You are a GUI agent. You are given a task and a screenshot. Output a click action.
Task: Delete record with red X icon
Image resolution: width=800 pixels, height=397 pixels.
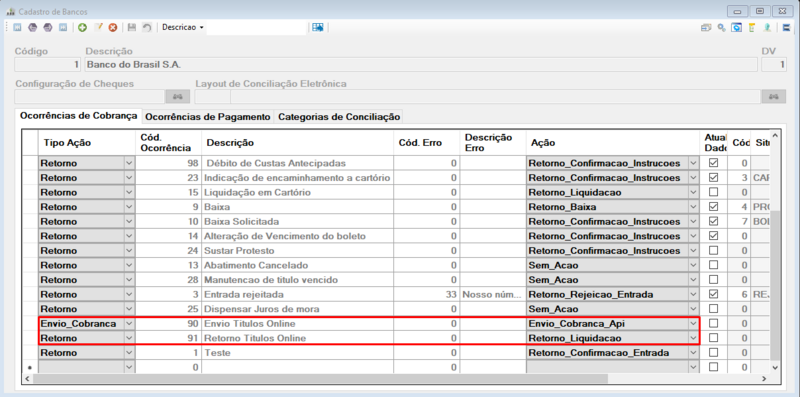click(x=113, y=27)
